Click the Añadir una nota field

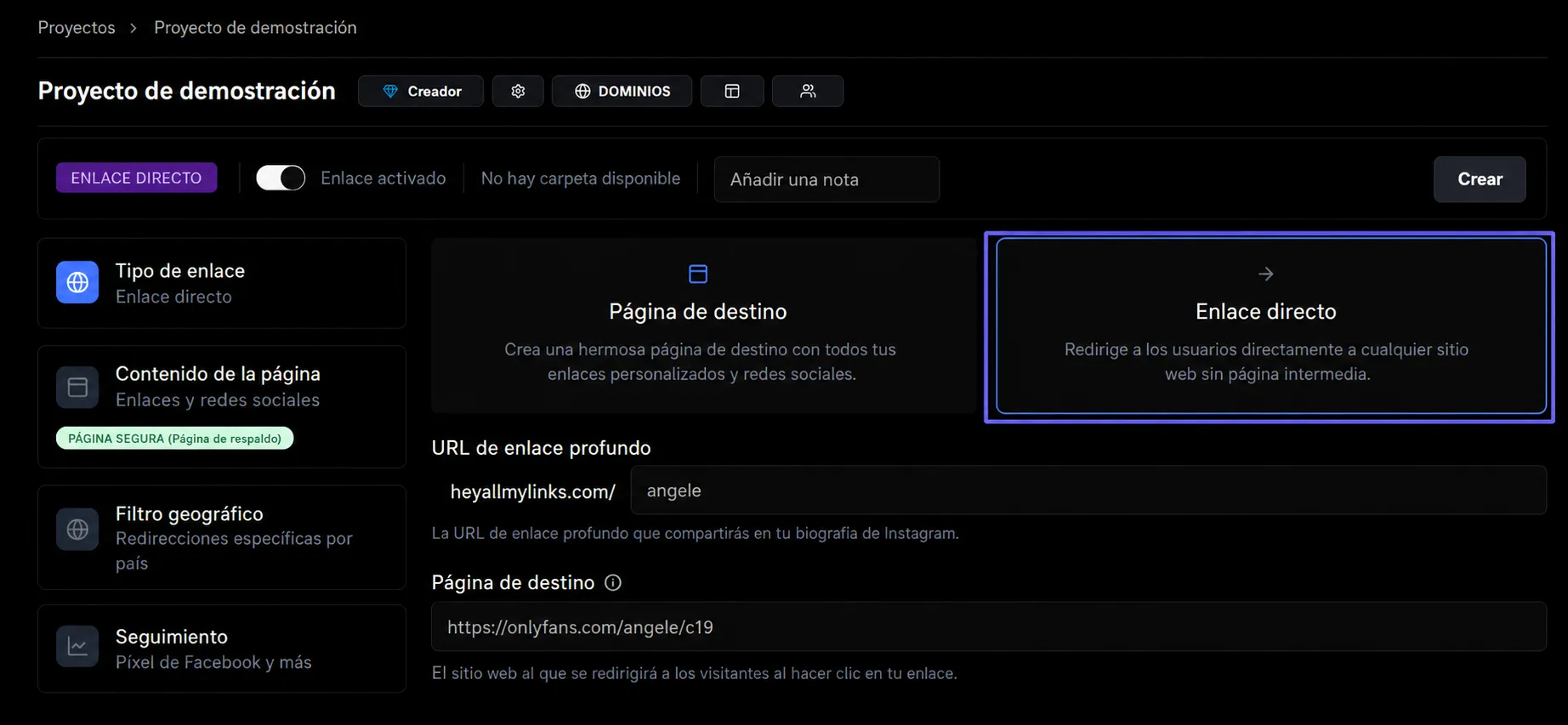(x=827, y=179)
